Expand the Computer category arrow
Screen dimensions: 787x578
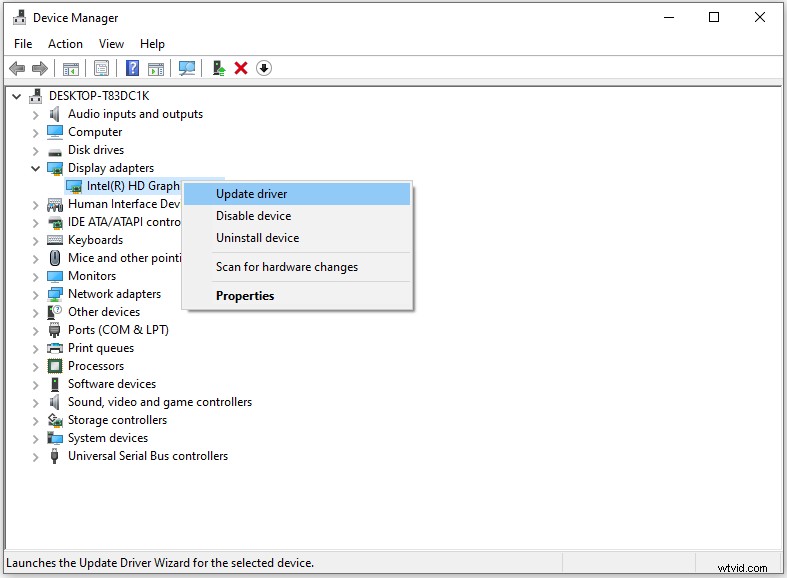click(x=35, y=133)
